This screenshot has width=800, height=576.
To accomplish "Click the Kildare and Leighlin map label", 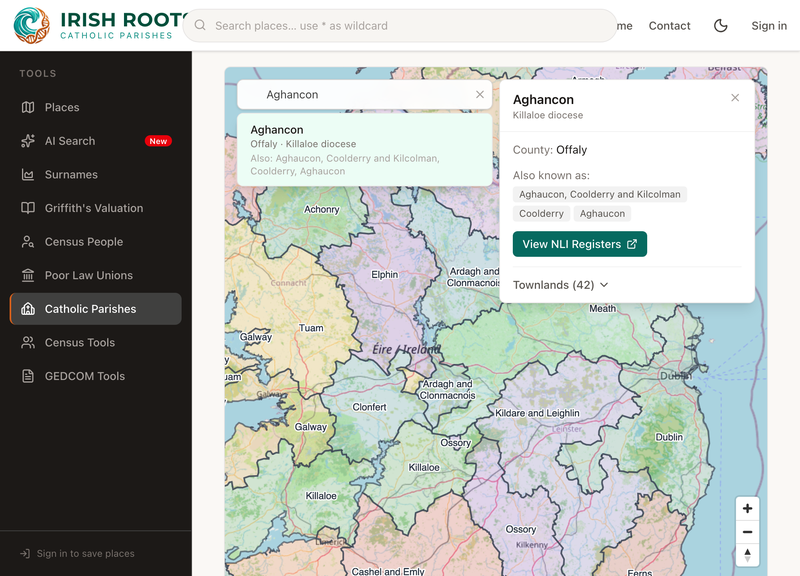I will 537,413.
